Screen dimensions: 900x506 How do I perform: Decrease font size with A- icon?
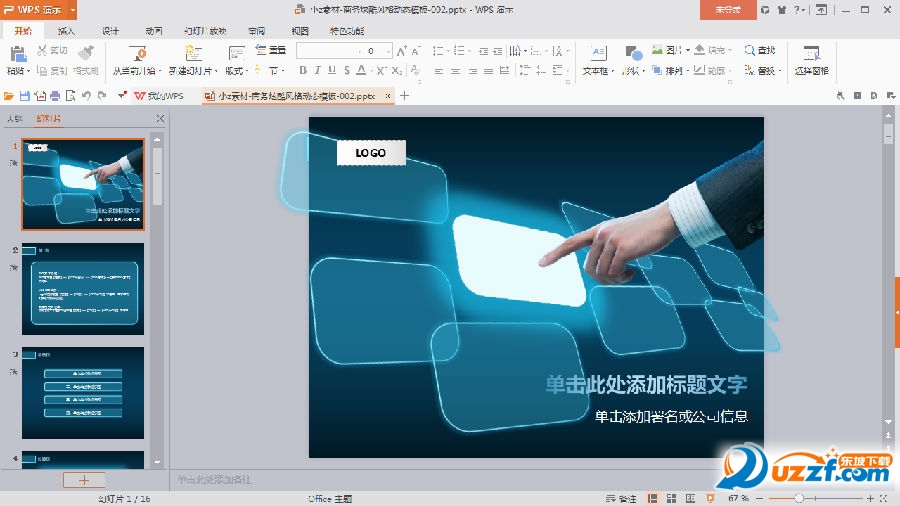(416, 51)
